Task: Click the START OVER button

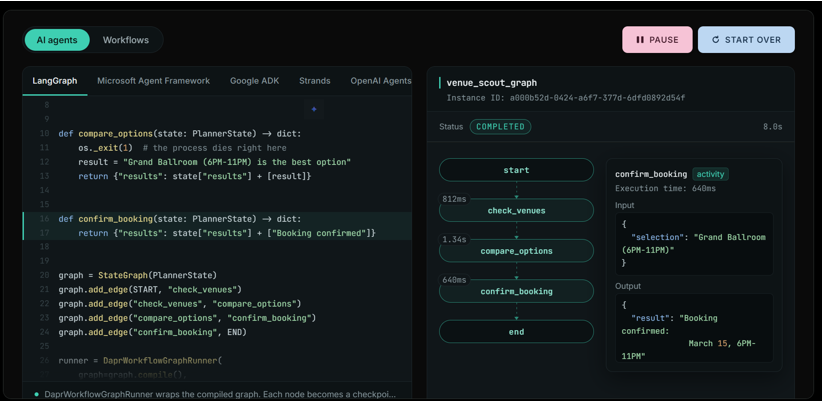Action: 746,40
